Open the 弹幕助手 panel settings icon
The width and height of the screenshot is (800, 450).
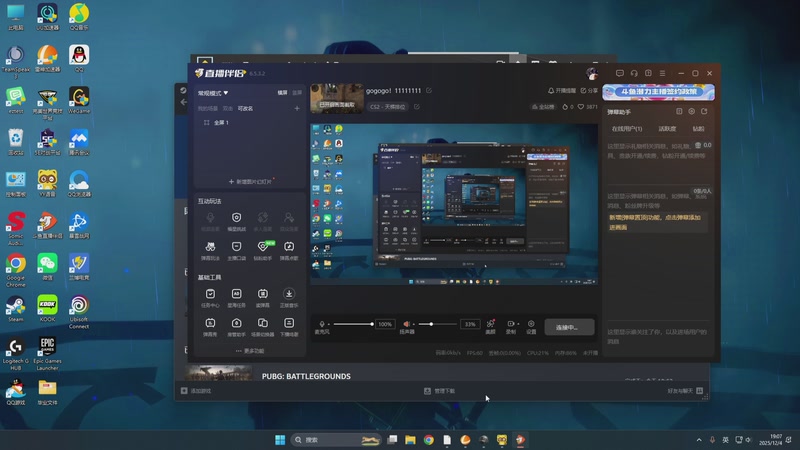point(692,111)
